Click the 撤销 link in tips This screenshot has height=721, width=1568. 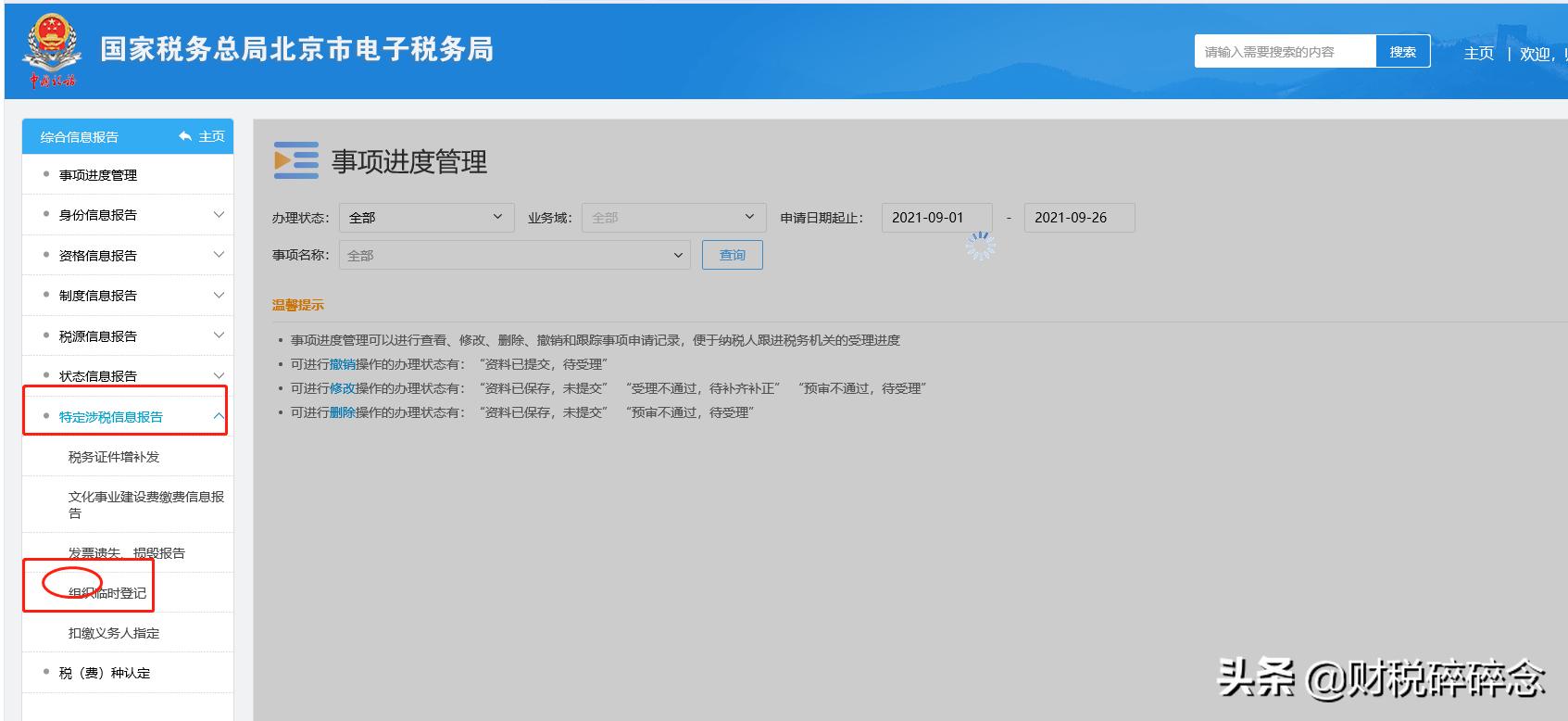(x=343, y=364)
